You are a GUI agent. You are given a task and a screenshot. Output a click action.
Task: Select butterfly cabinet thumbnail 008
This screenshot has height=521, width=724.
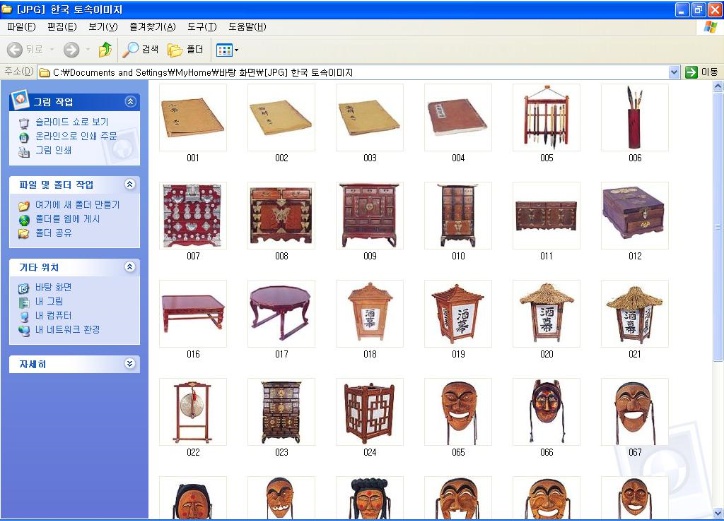281,216
